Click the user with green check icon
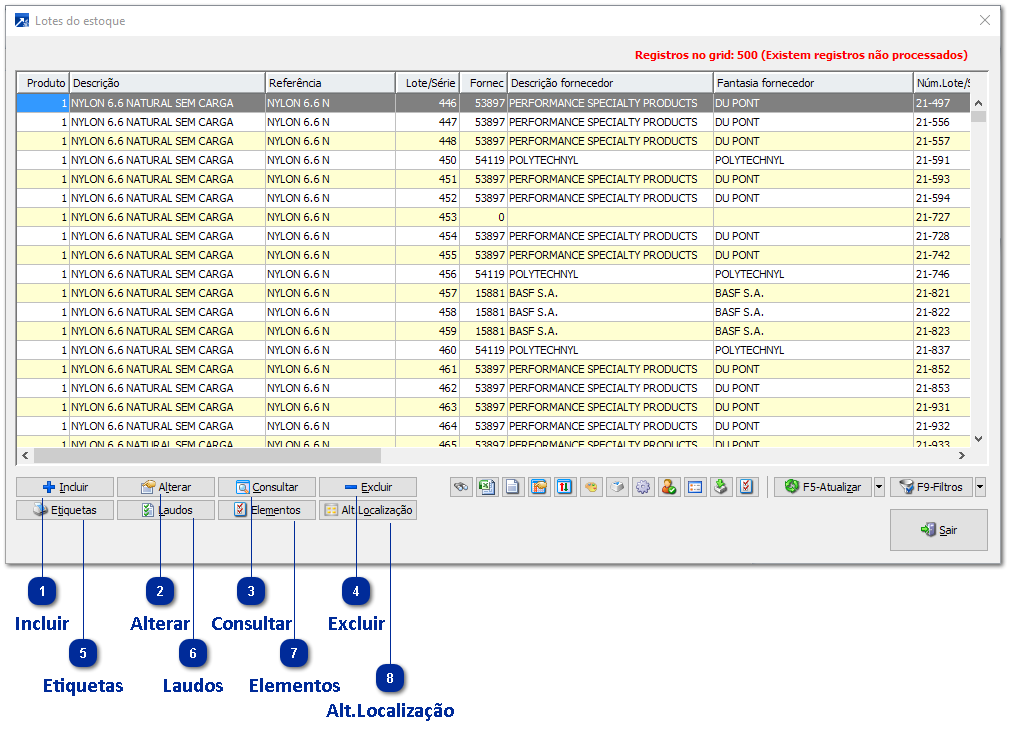The width and height of the screenshot is (1024, 739). pyautogui.click(x=669, y=487)
